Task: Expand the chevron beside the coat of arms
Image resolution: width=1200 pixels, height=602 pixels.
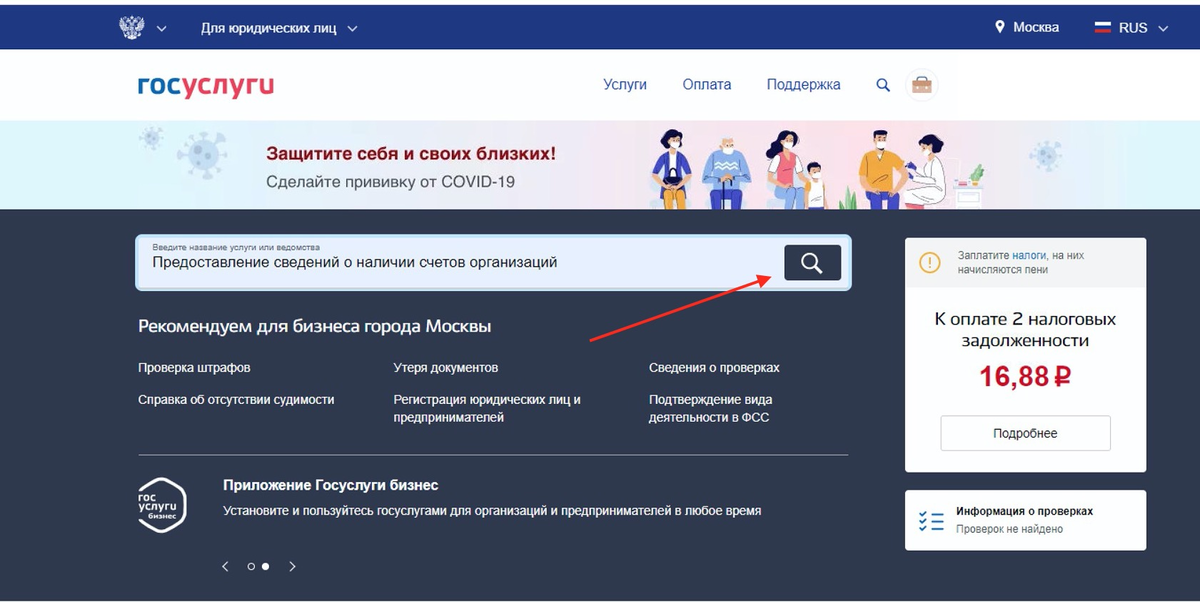Action: pyautogui.click(x=162, y=28)
